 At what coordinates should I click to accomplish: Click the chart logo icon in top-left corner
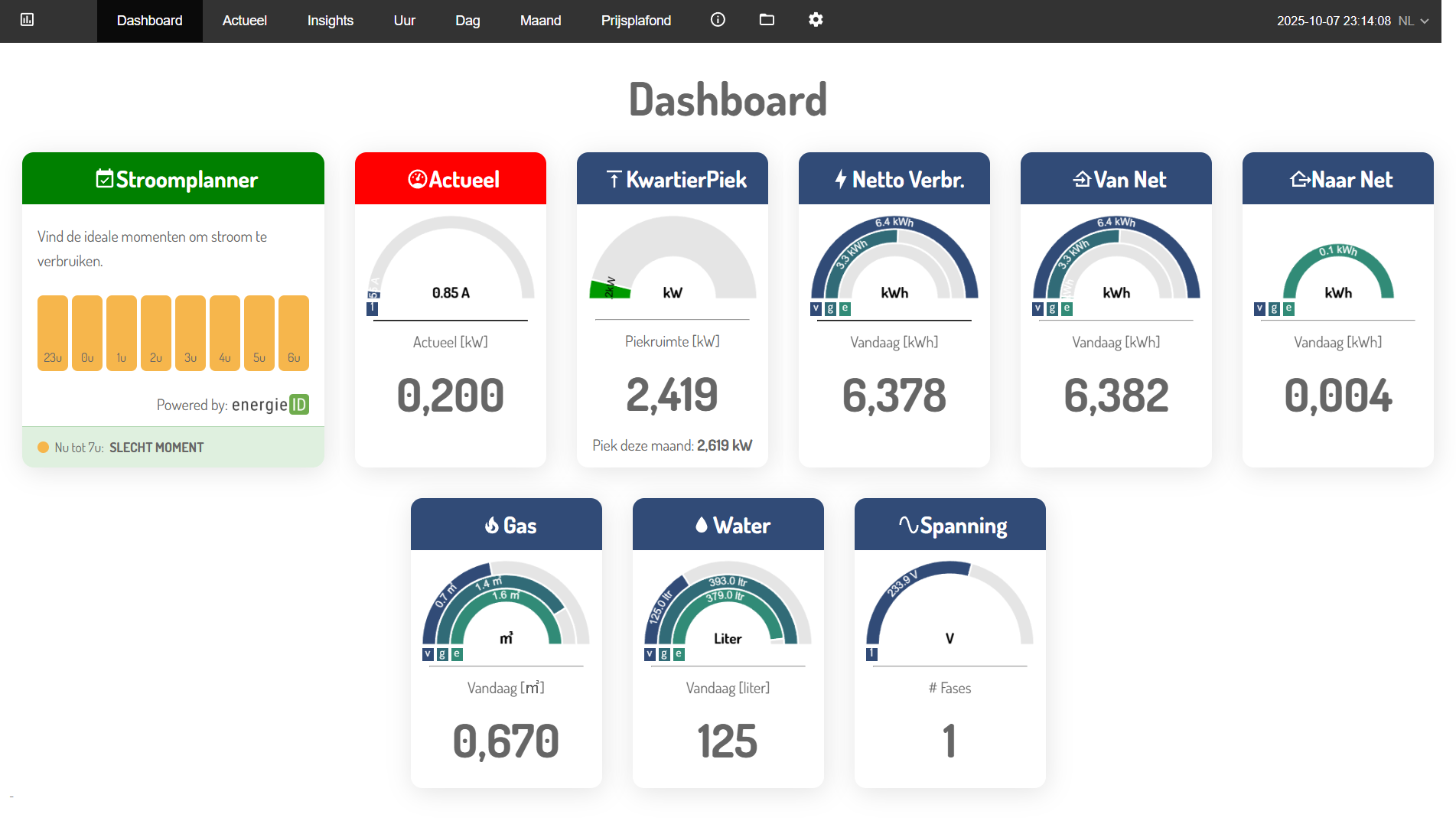coord(27,20)
